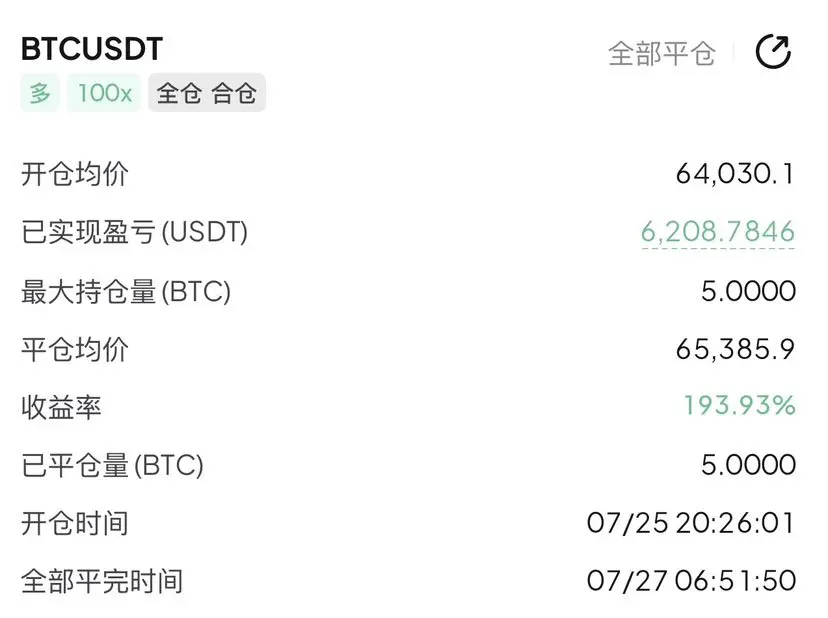Select the 已实现盈亏 (USDT) label
This screenshot has width=828, height=618.
coord(135,232)
